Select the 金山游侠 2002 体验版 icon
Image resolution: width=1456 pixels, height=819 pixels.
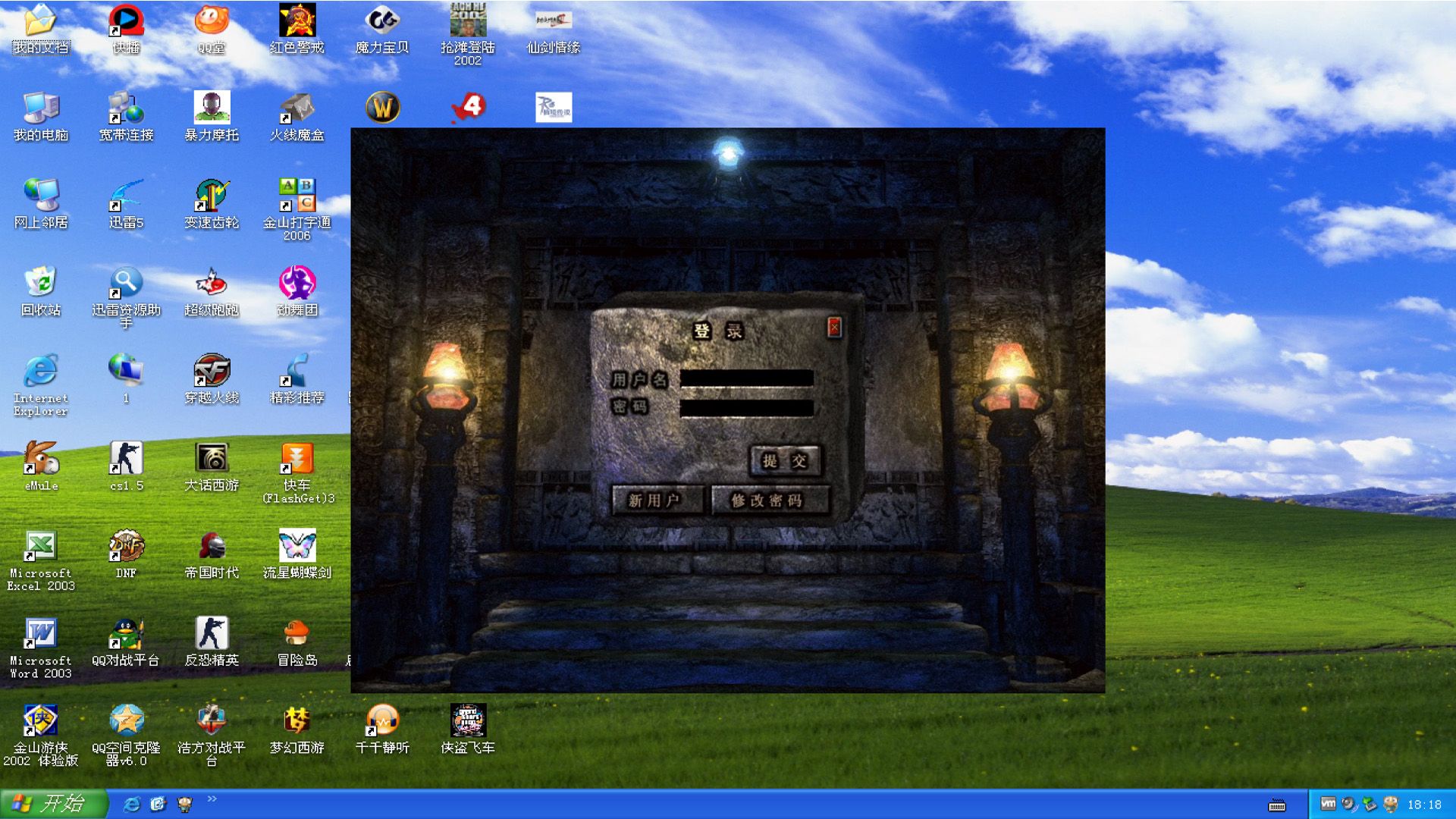pyautogui.click(x=41, y=735)
